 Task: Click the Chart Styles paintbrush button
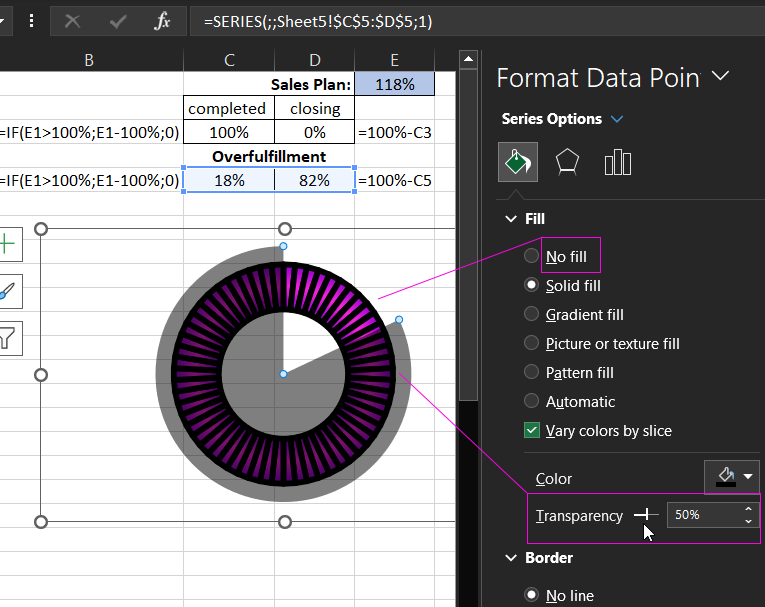point(8,291)
